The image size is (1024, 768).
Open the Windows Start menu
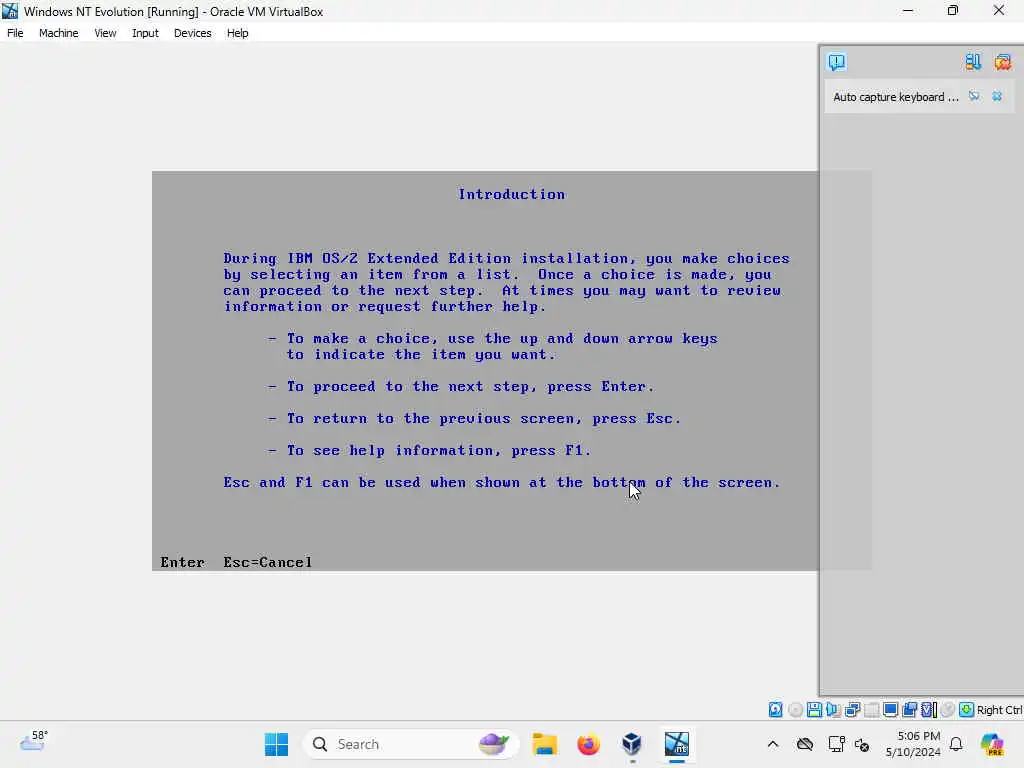click(x=276, y=744)
